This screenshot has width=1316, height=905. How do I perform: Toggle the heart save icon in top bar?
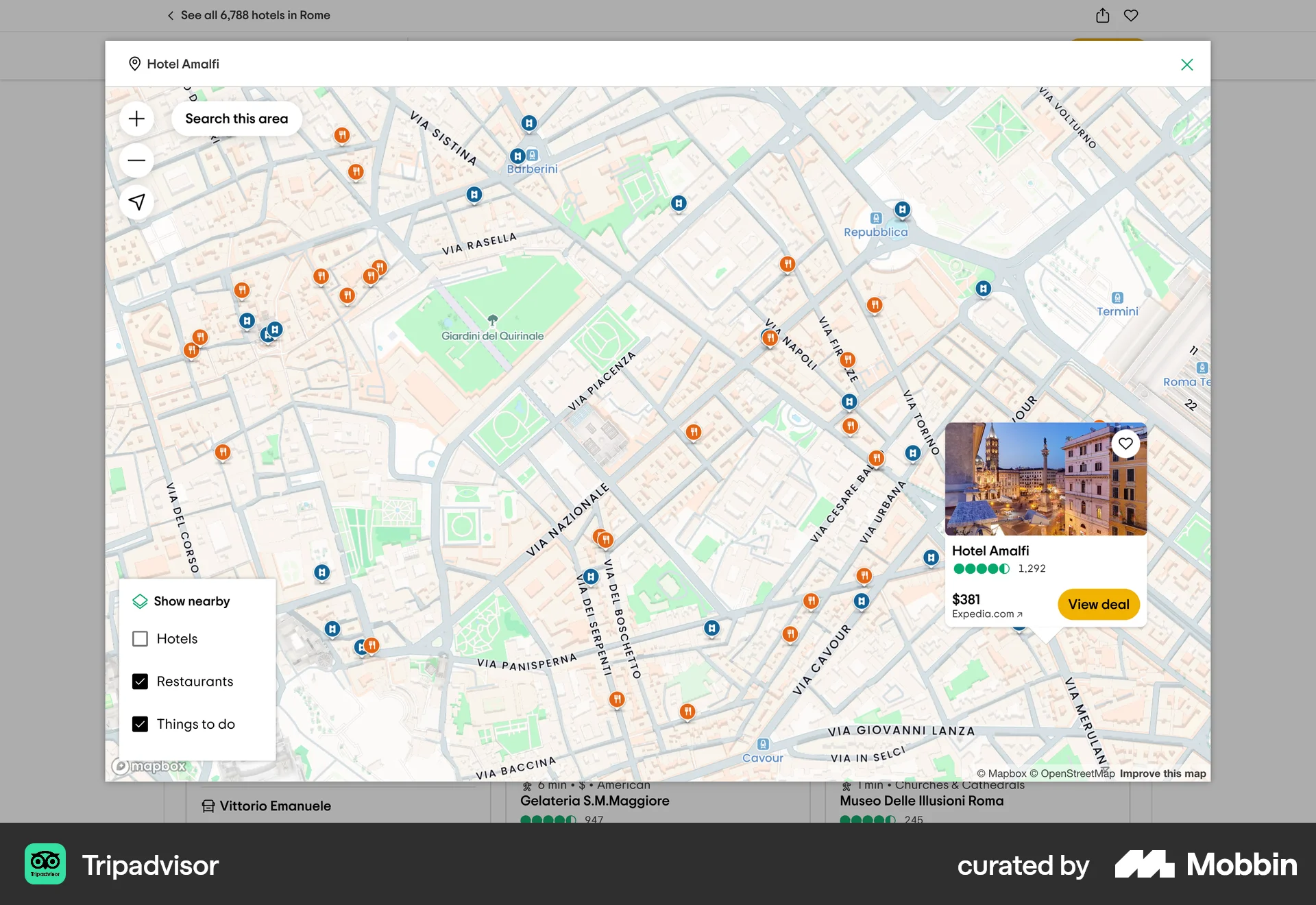1132,15
